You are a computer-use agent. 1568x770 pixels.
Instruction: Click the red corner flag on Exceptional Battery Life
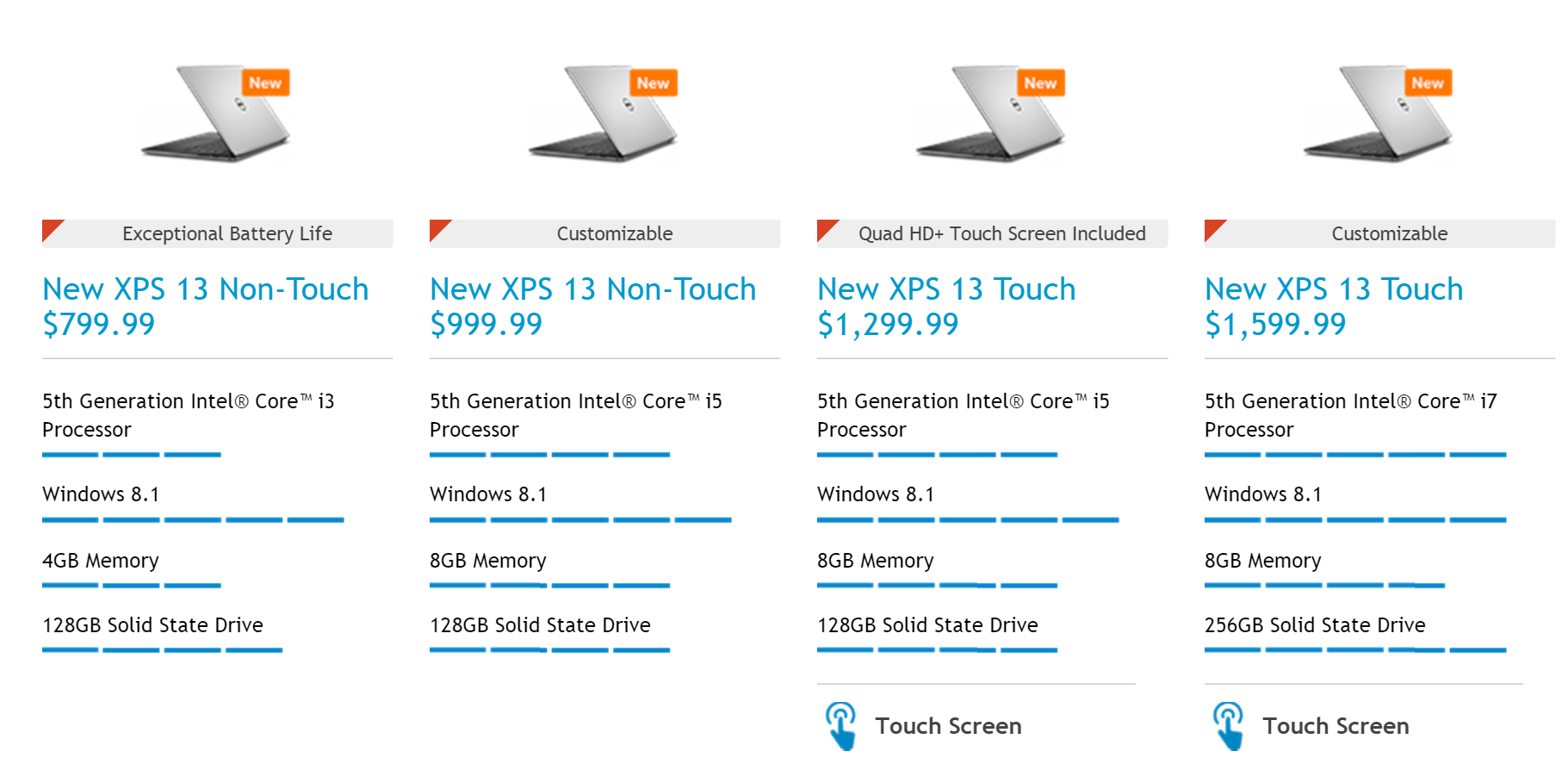coord(51,228)
